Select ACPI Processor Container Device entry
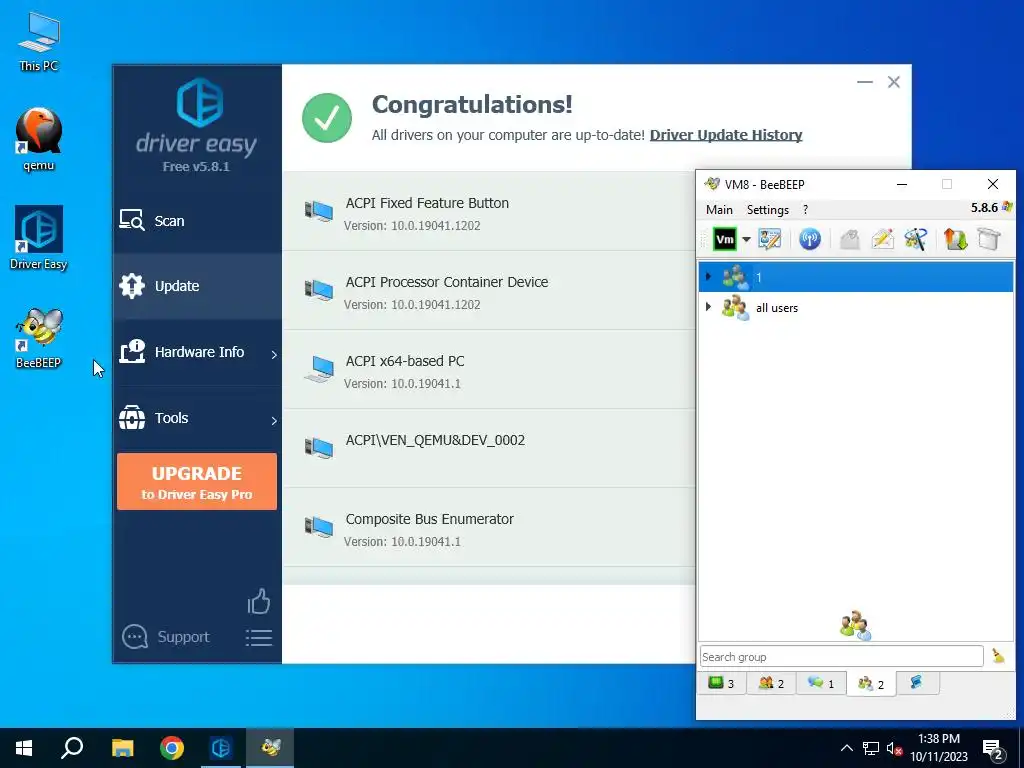The image size is (1024, 768). tap(489, 291)
